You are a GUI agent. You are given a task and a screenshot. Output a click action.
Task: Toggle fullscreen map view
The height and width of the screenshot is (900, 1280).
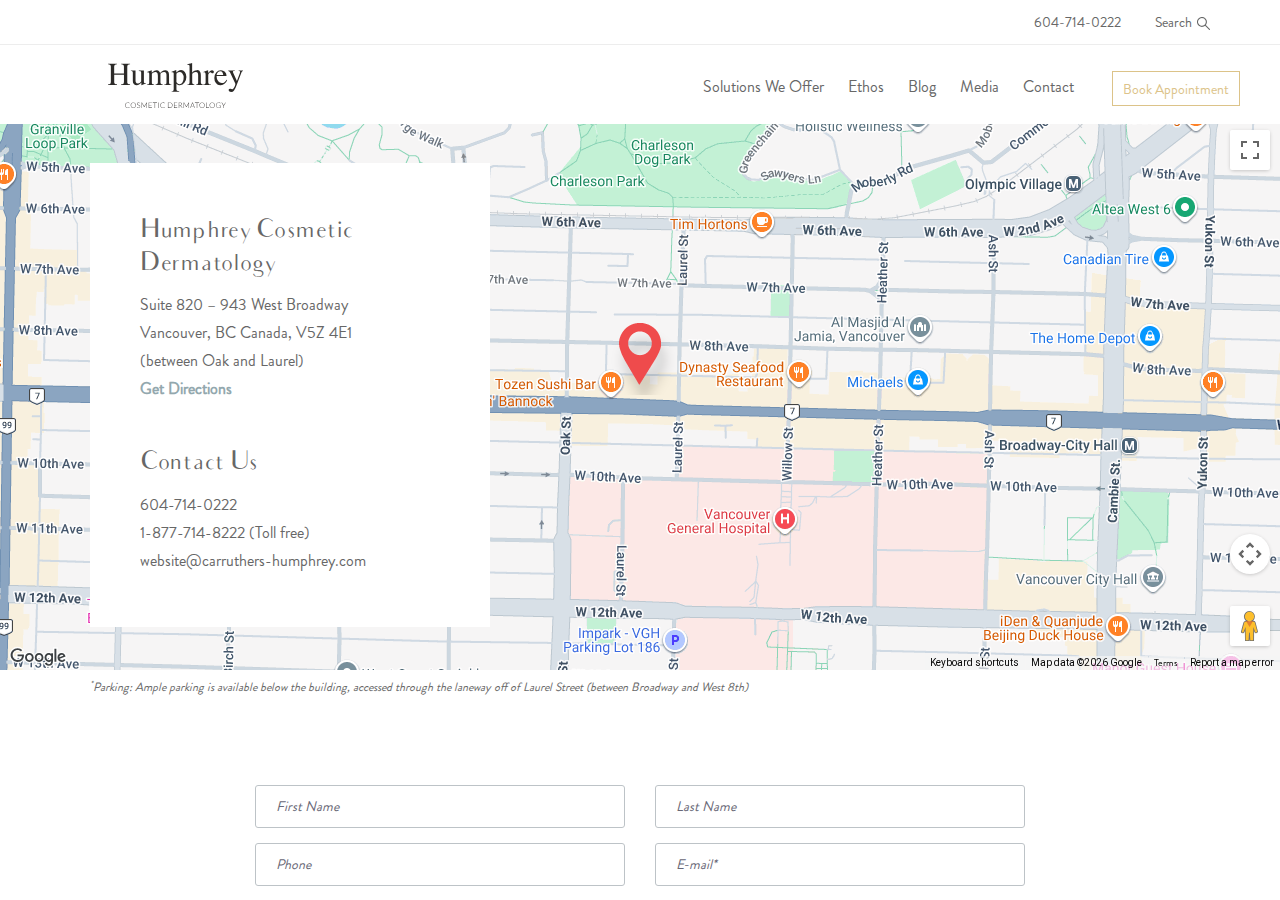coord(1250,150)
